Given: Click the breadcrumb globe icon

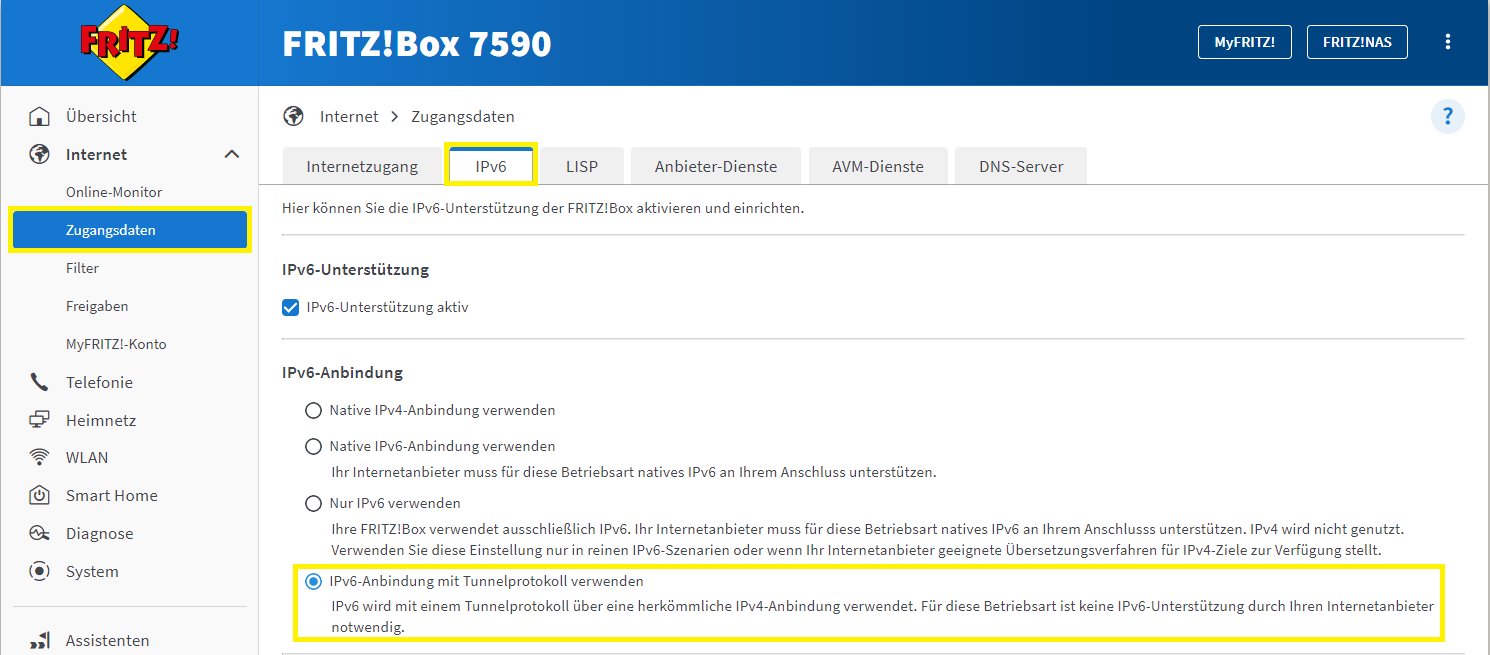Looking at the screenshot, I should [x=293, y=116].
